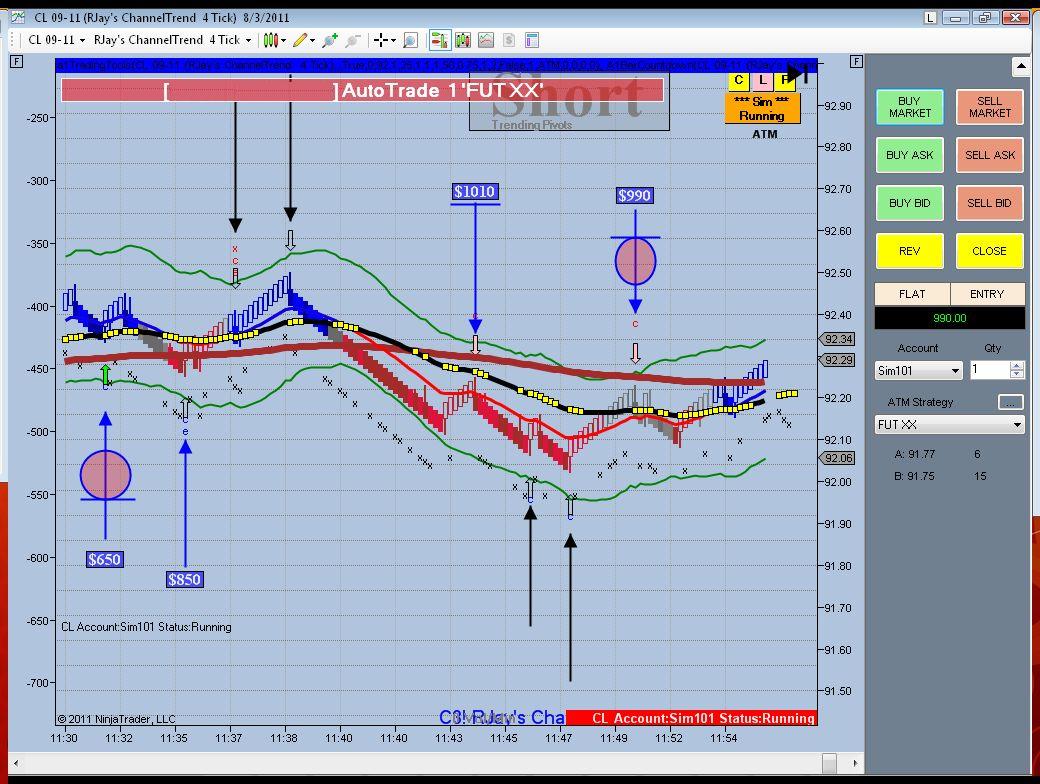The image size is (1040, 784).
Task: Click the zoom in magnifier icon
Action: [329, 40]
